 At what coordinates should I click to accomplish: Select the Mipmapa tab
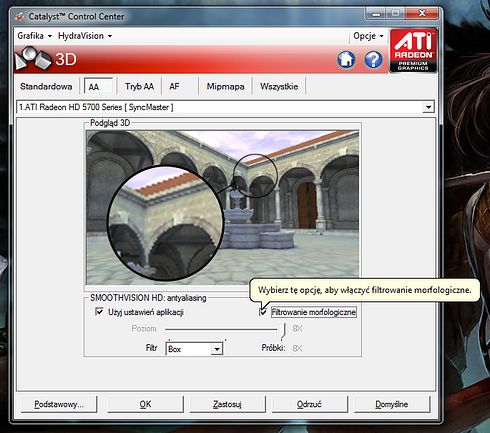[225, 87]
